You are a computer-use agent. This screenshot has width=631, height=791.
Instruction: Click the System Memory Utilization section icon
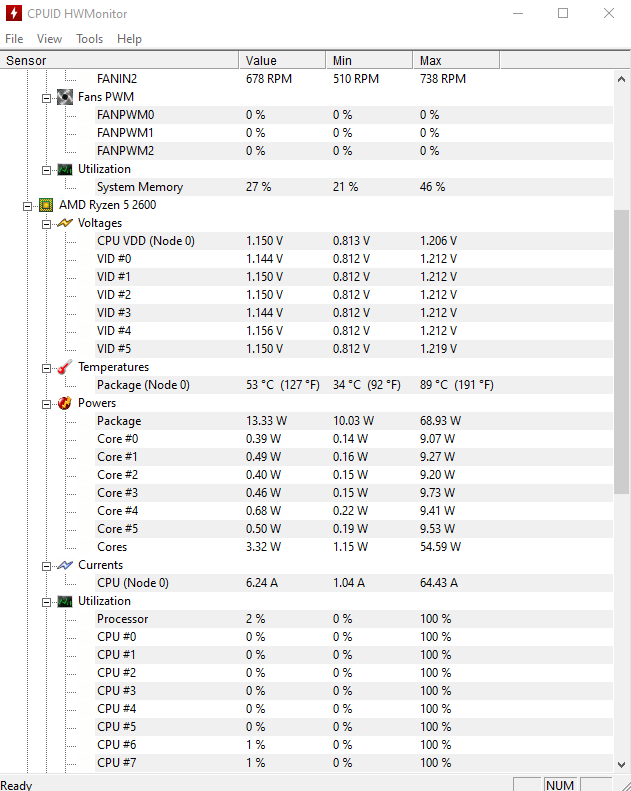pyautogui.click(x=64, y=169)
